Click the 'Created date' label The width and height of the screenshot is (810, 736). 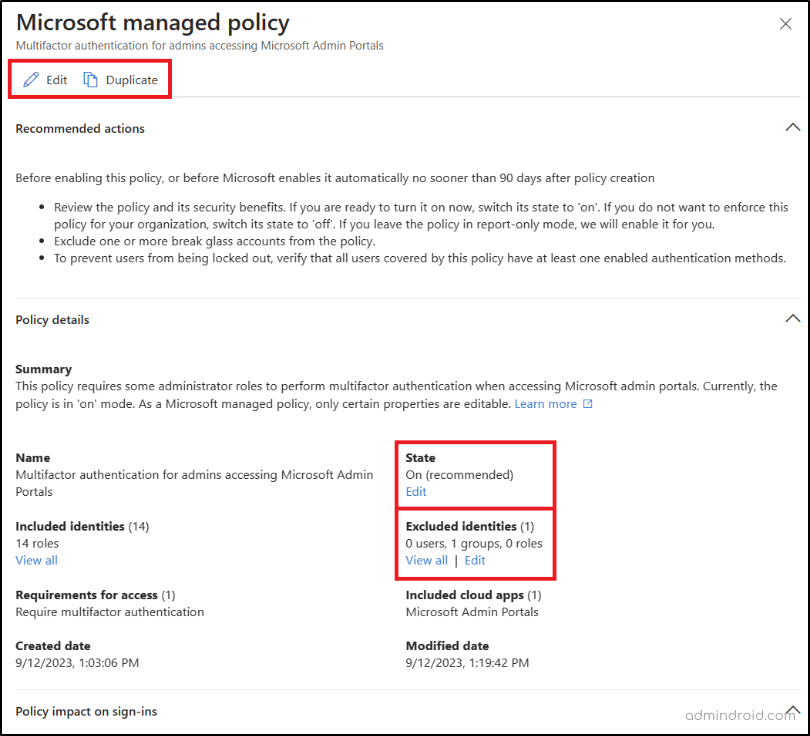(x=53, y=646)
